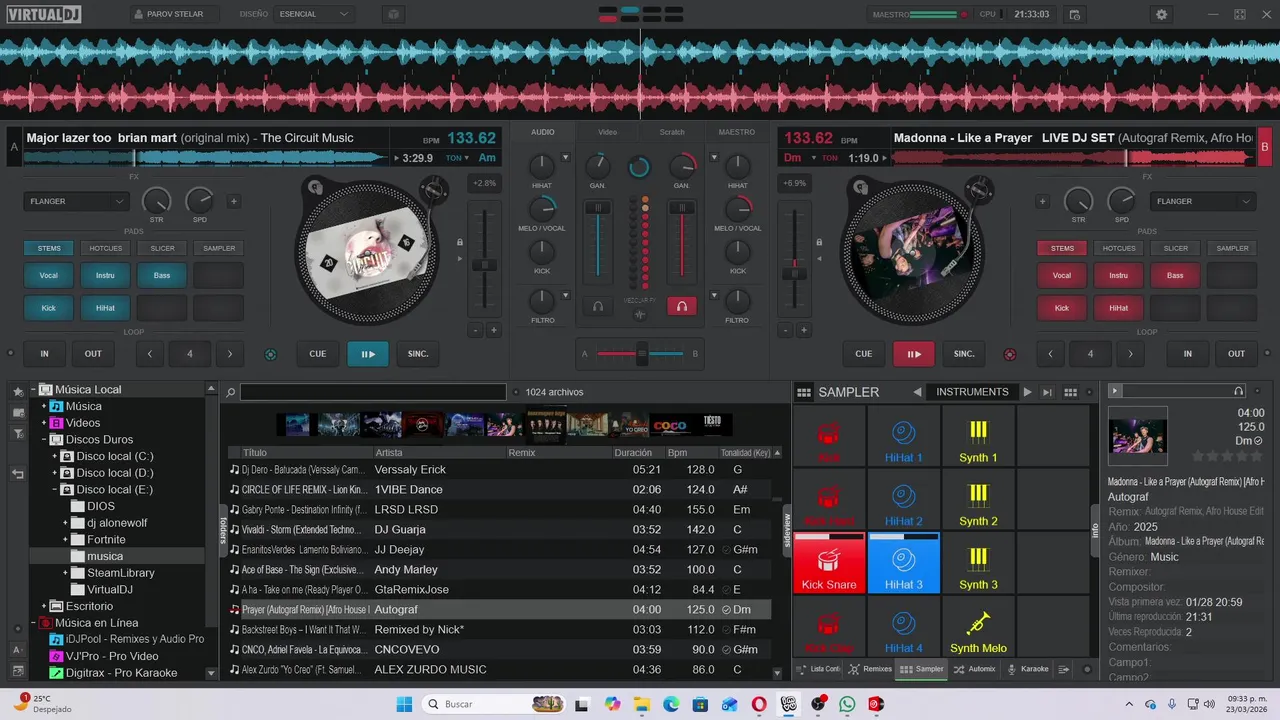Open deck A TON key dropdown

(x=457, y=158)
